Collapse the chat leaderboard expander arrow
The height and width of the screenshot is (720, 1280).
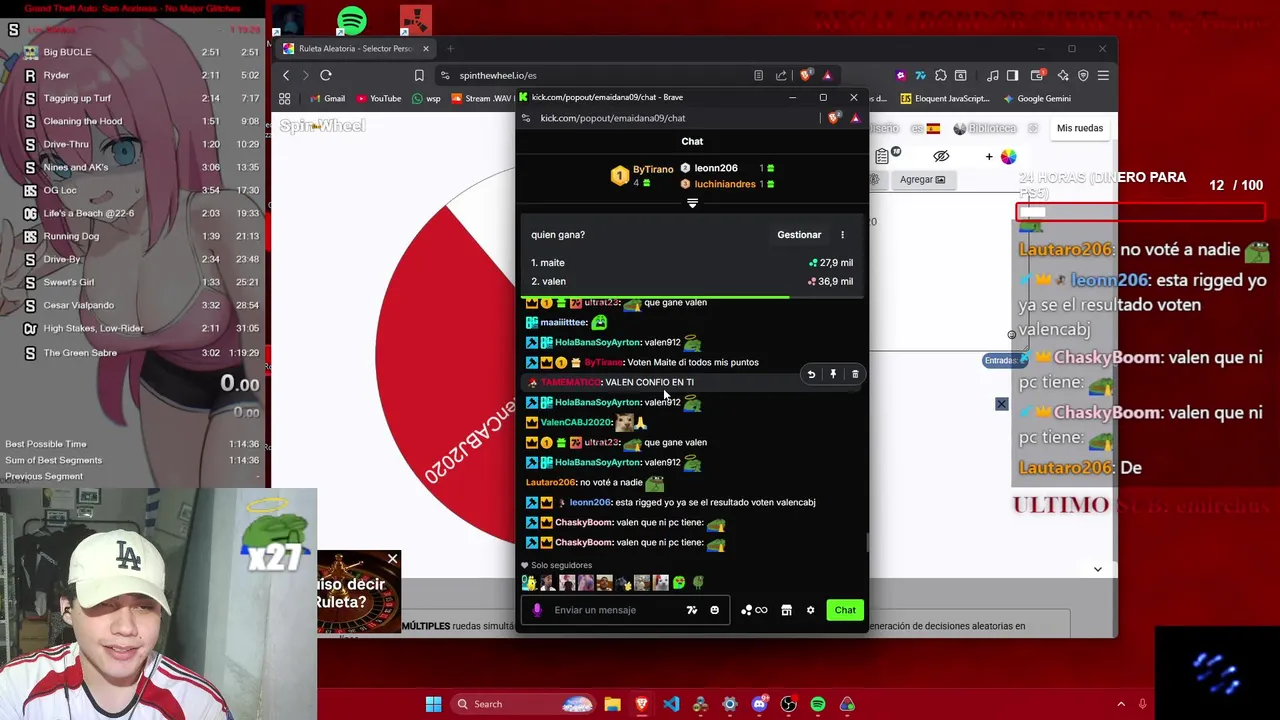[692, 203]
